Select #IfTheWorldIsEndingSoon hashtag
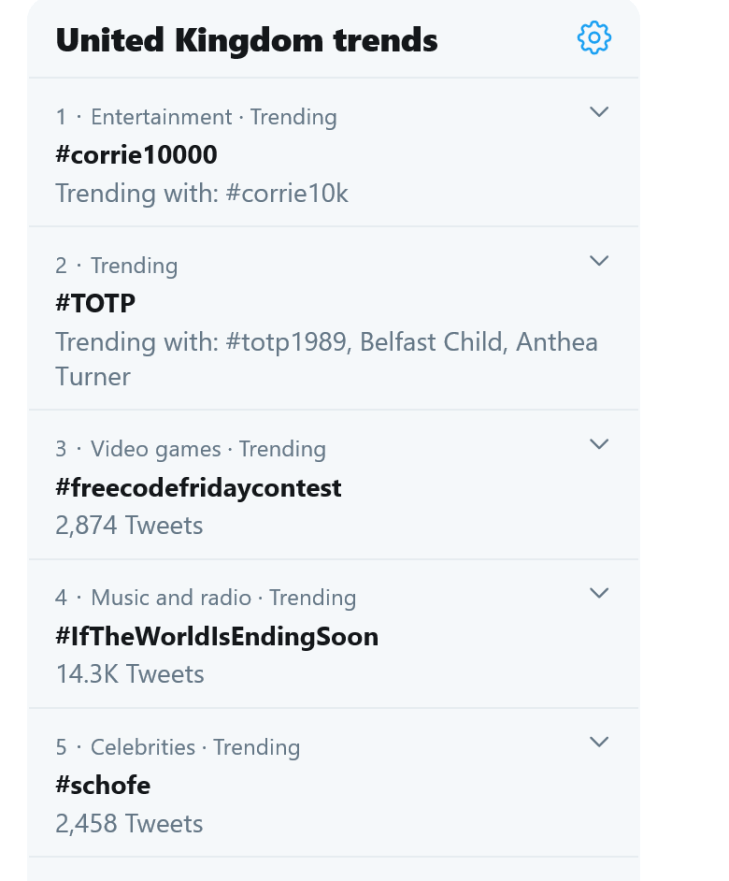Viewport: 729px width, 881px height. pos(217,636)
